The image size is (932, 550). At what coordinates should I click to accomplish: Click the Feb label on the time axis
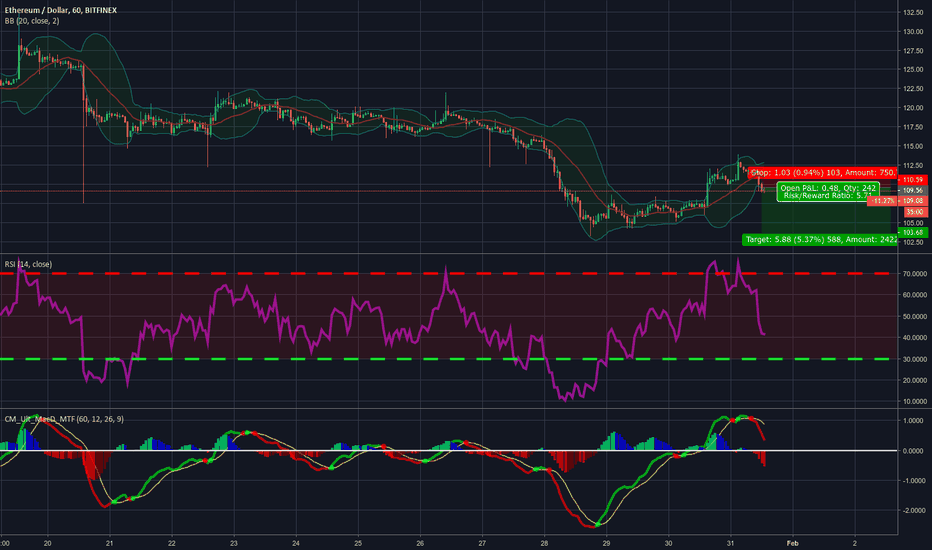792,543
